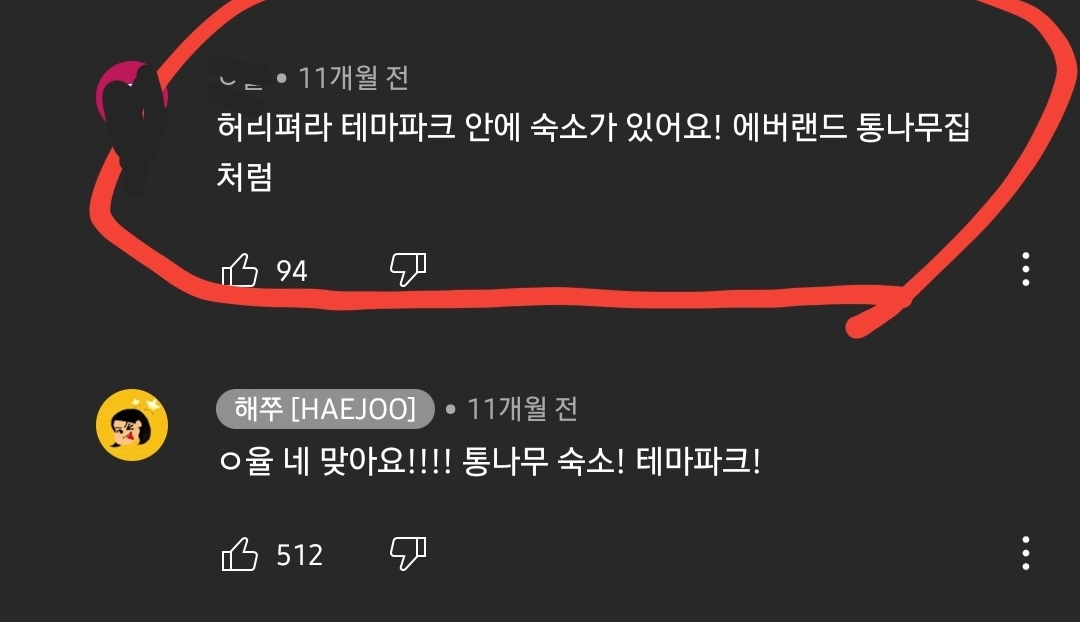Like the comment with 94 likes
The image size is (1080, 622).
coord(240,269)
